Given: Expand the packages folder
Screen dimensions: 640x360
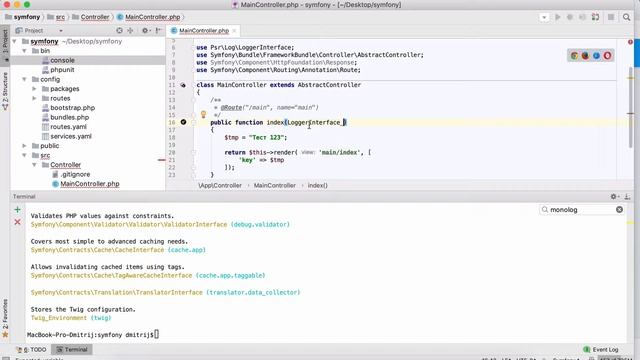Looking at the screenshot, I should 34,89.
